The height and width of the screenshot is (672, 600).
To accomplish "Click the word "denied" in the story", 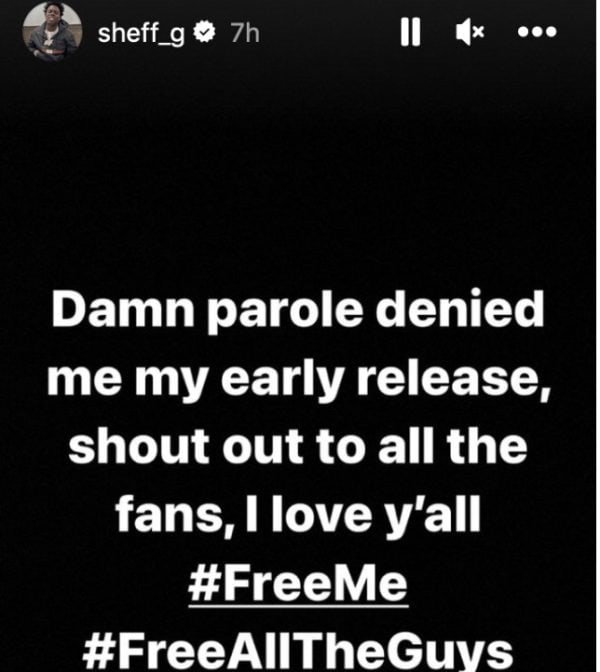I will pos(460,309).
